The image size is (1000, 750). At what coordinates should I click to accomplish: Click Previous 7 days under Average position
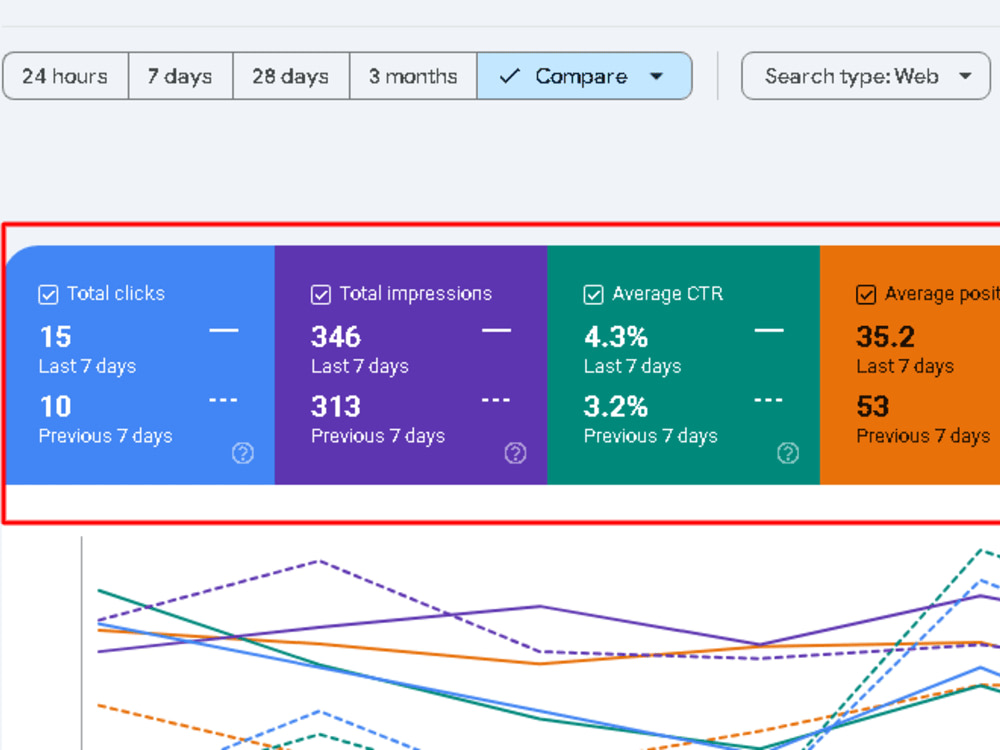923,436
